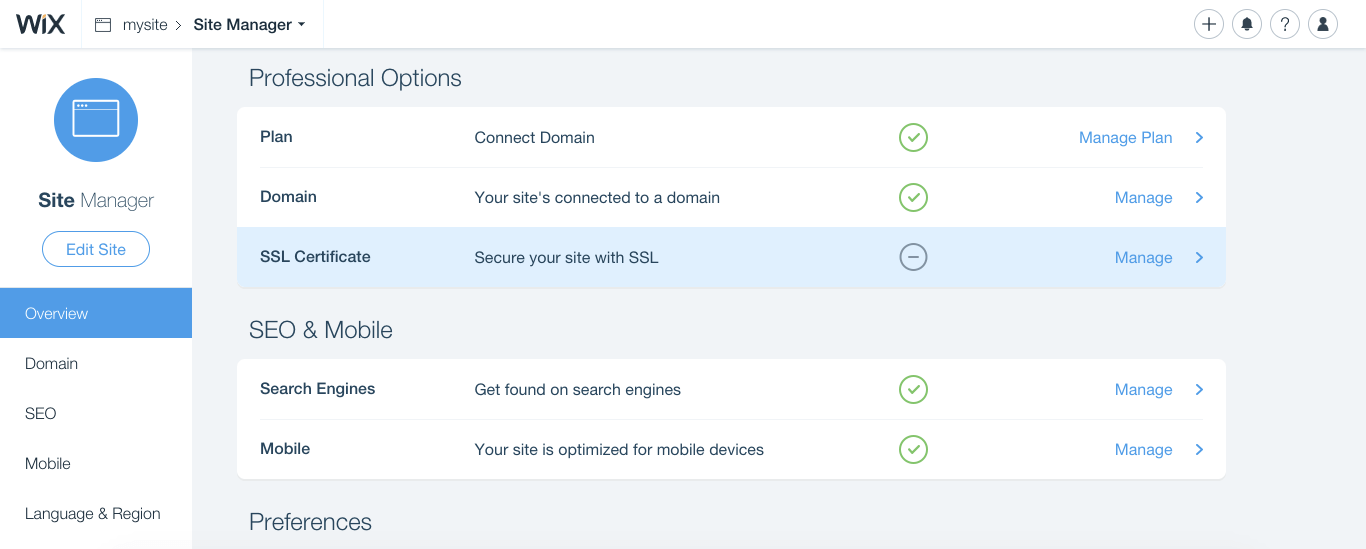Click the plus icon in top bar
The image size is (1366, 549).
(1209, 24)
